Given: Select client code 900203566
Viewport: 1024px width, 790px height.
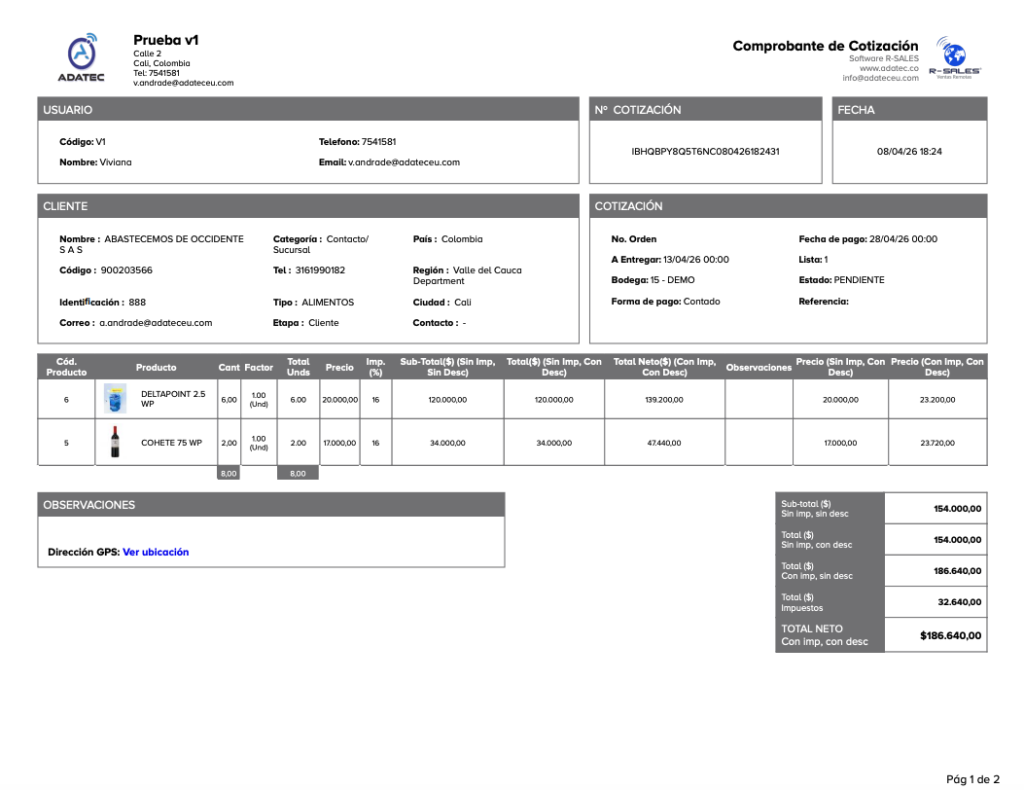Looking at the screenshot, I should [x=126, y=270].
